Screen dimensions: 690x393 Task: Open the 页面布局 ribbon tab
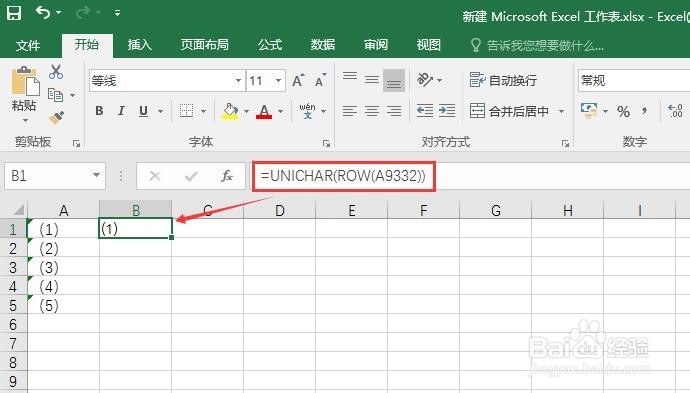coord(205,44)
